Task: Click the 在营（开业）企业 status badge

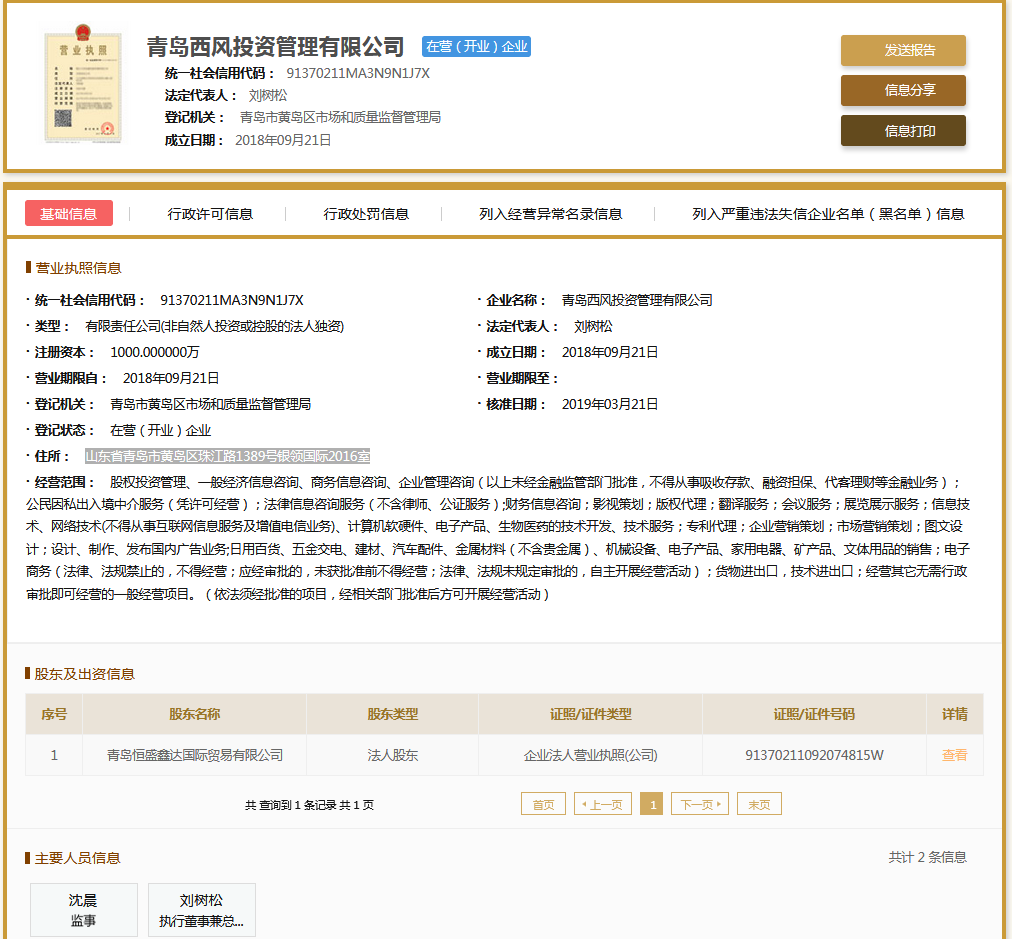Action: click(x=476, y=46)
